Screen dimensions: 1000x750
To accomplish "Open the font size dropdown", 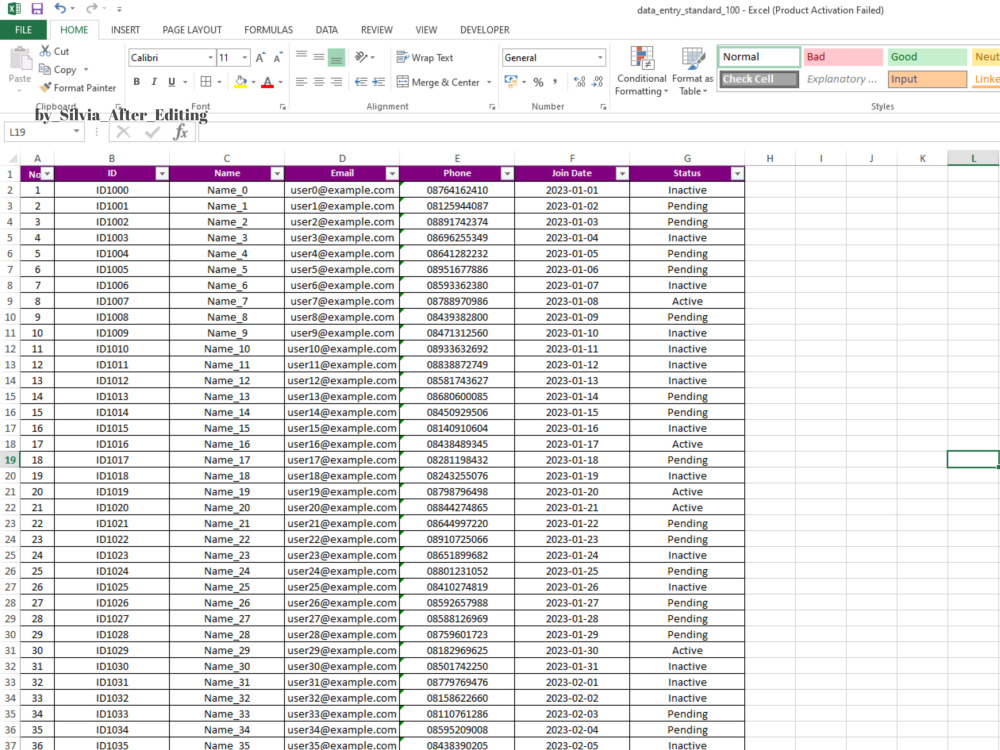I will (x=245, y=58).
